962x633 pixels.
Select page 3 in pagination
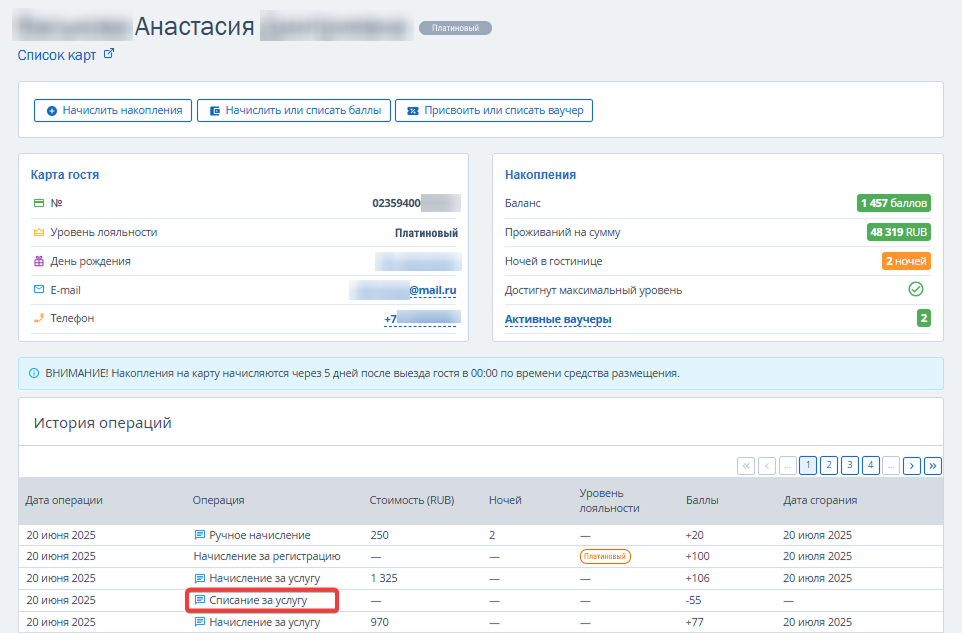pos(850,466)
